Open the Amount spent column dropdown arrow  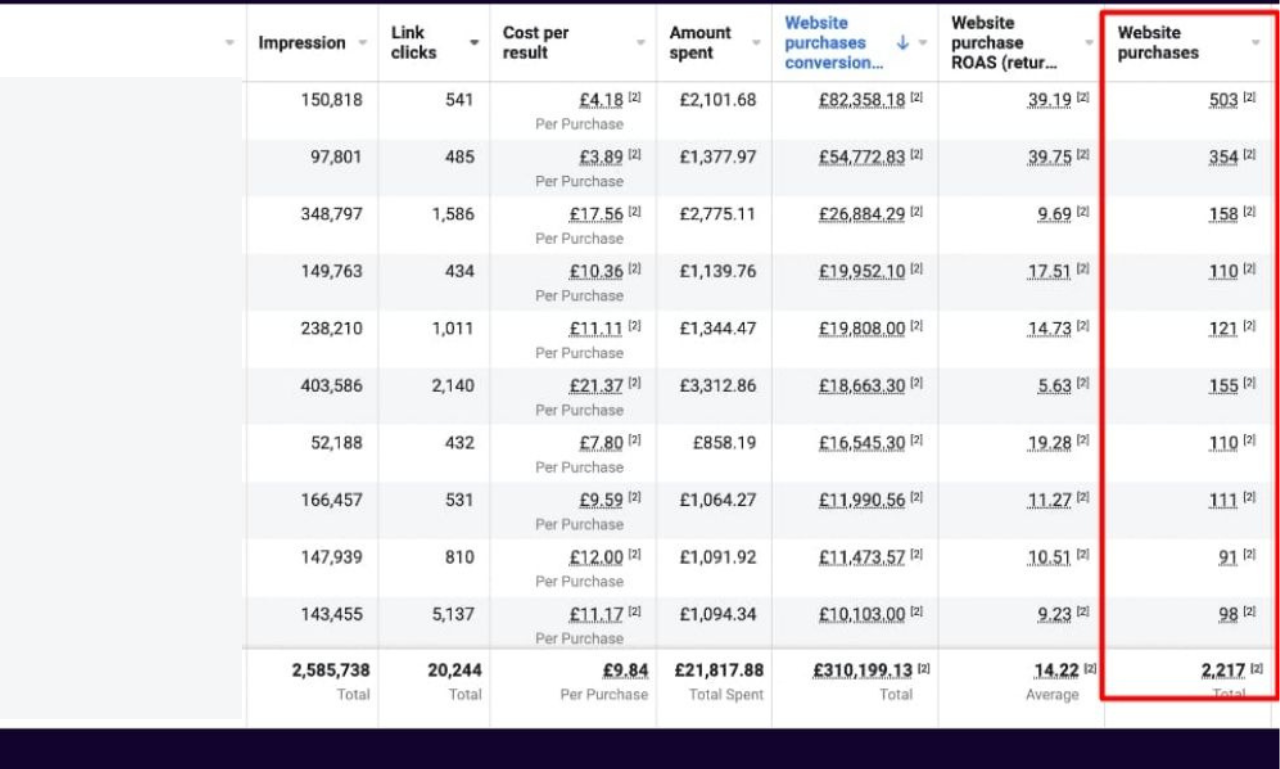756,43
